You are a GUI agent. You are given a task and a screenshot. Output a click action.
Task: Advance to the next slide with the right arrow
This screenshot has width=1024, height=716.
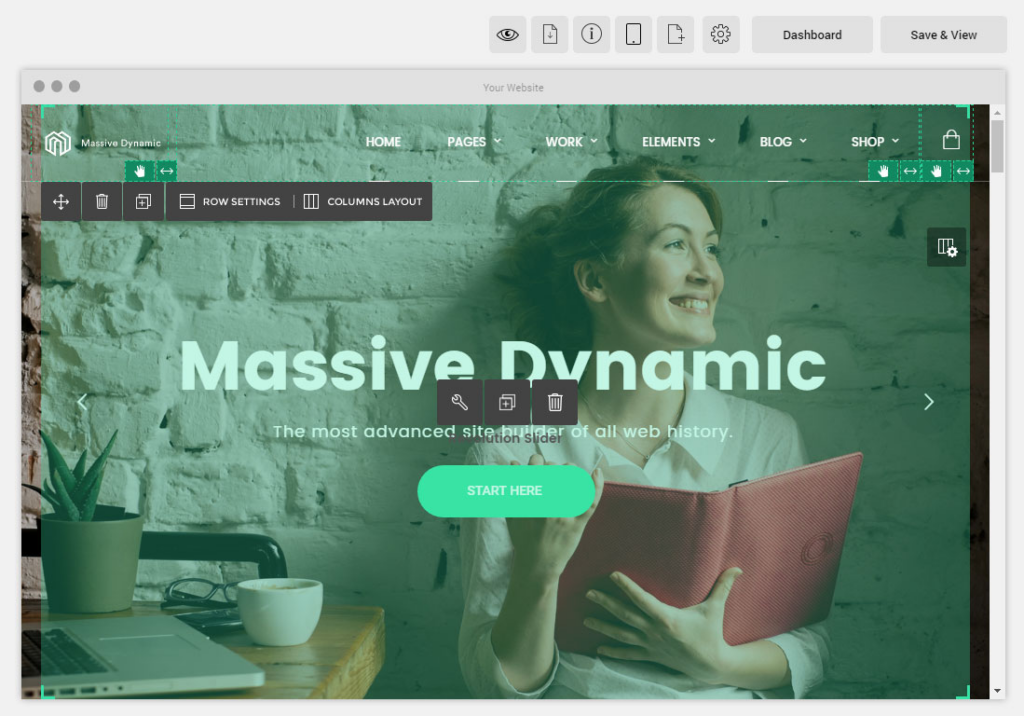coord(928,401)
